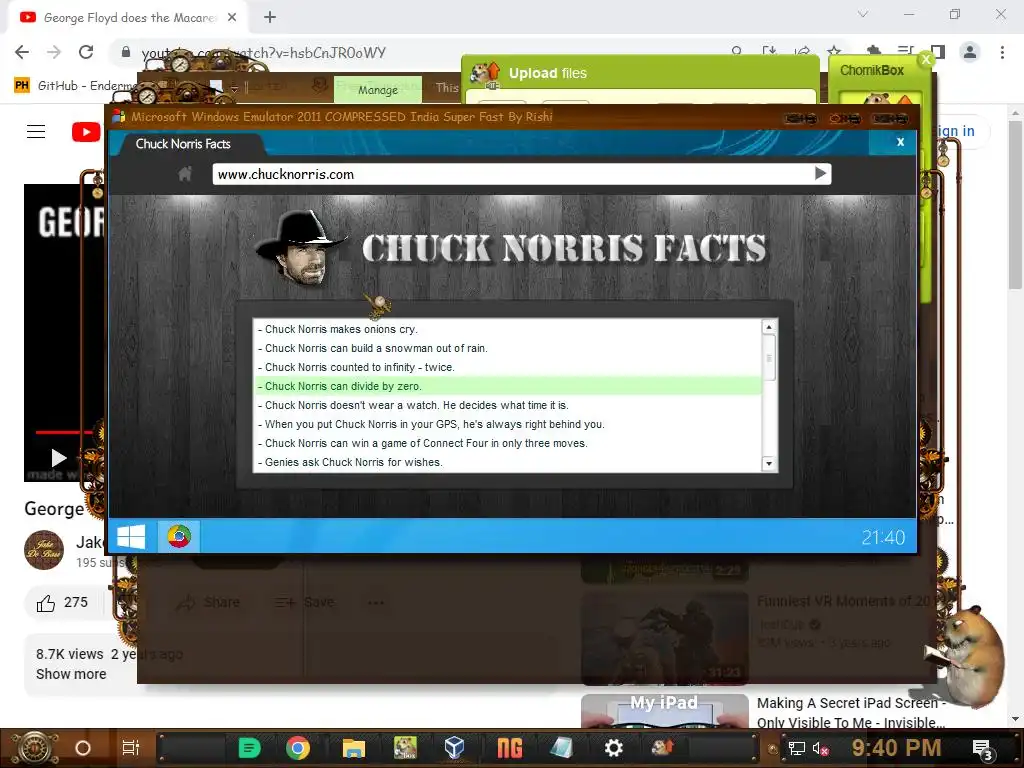Open the ChomikBox hamster app on the taskbar
The height and width of the screenshot is (768, 1024).
click(405, 748)
